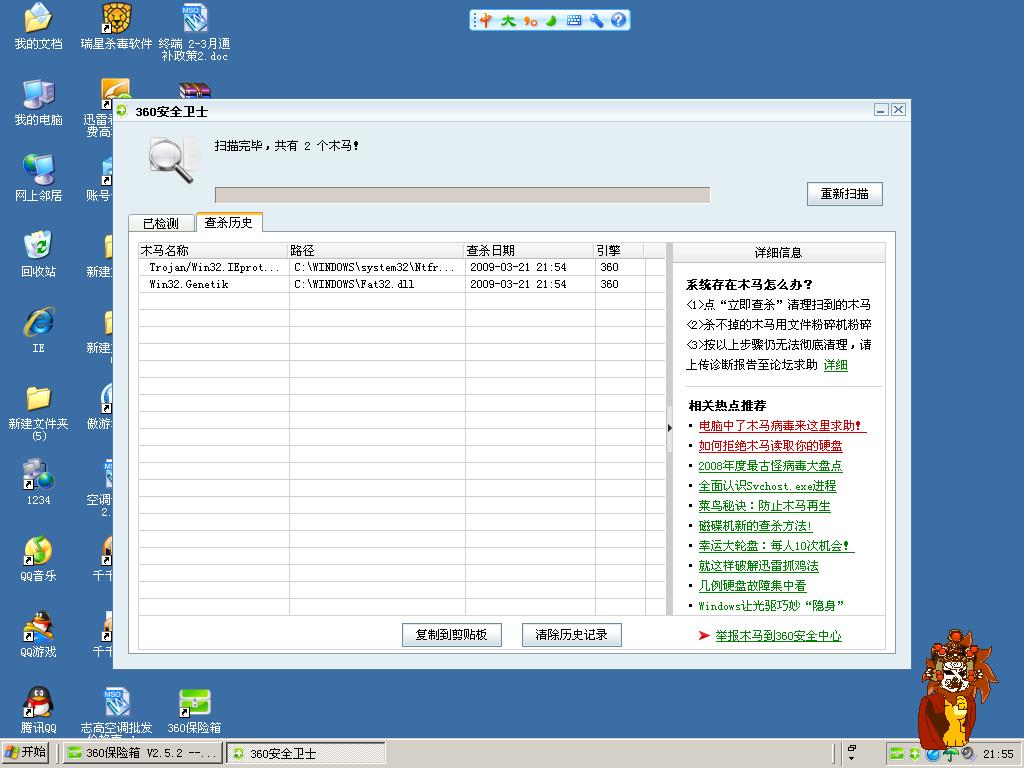
Task: Select the 志高空调批发 document icon
Action: pyautogui.click(x=116, y=712)
